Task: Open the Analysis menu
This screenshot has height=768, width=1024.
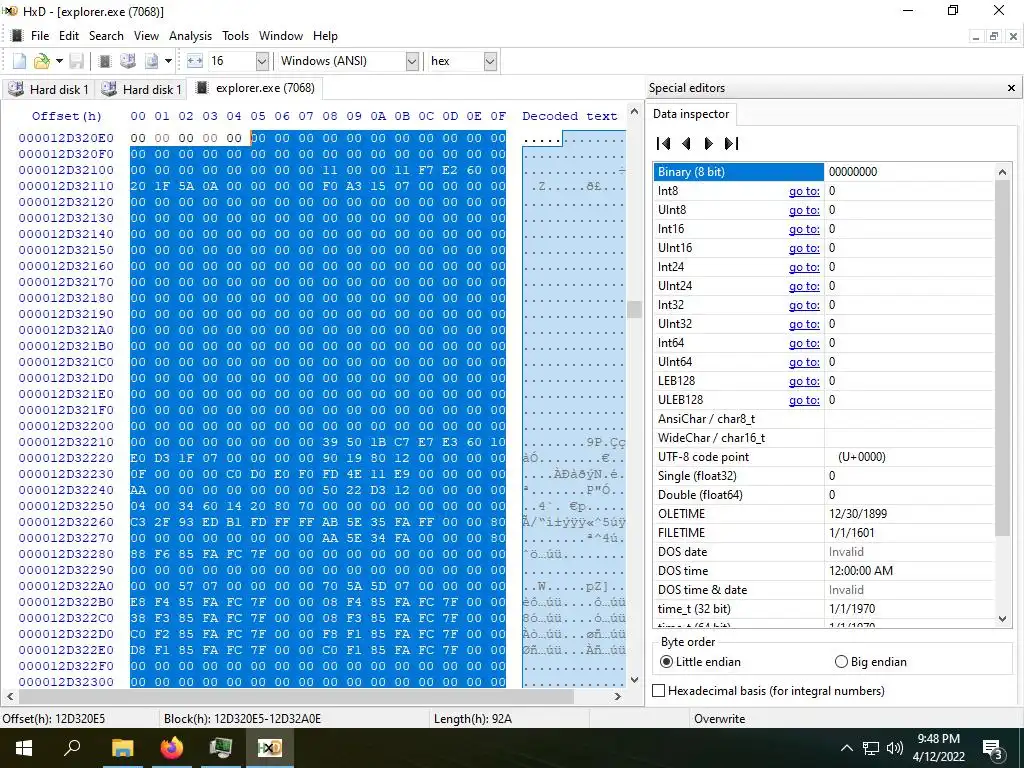Action: 190,36
